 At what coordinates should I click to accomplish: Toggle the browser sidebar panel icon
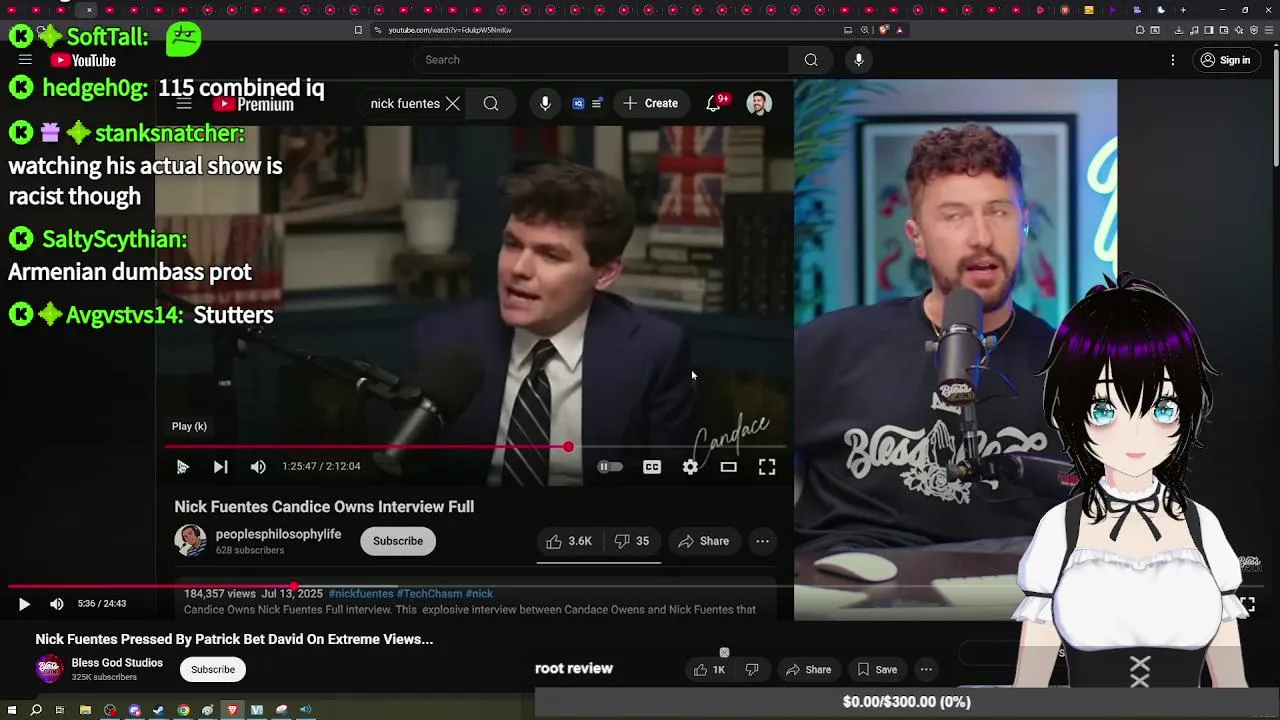(1208, 30)
